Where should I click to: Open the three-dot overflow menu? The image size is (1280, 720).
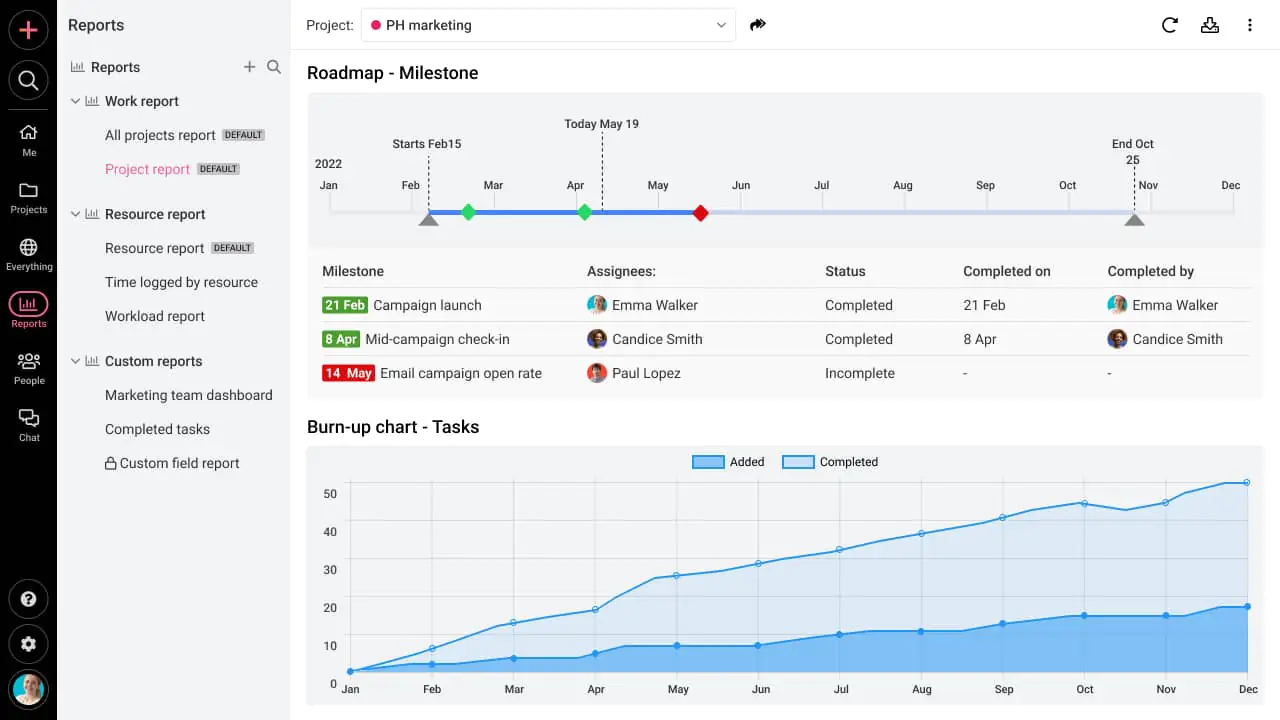click(1250, 25)
